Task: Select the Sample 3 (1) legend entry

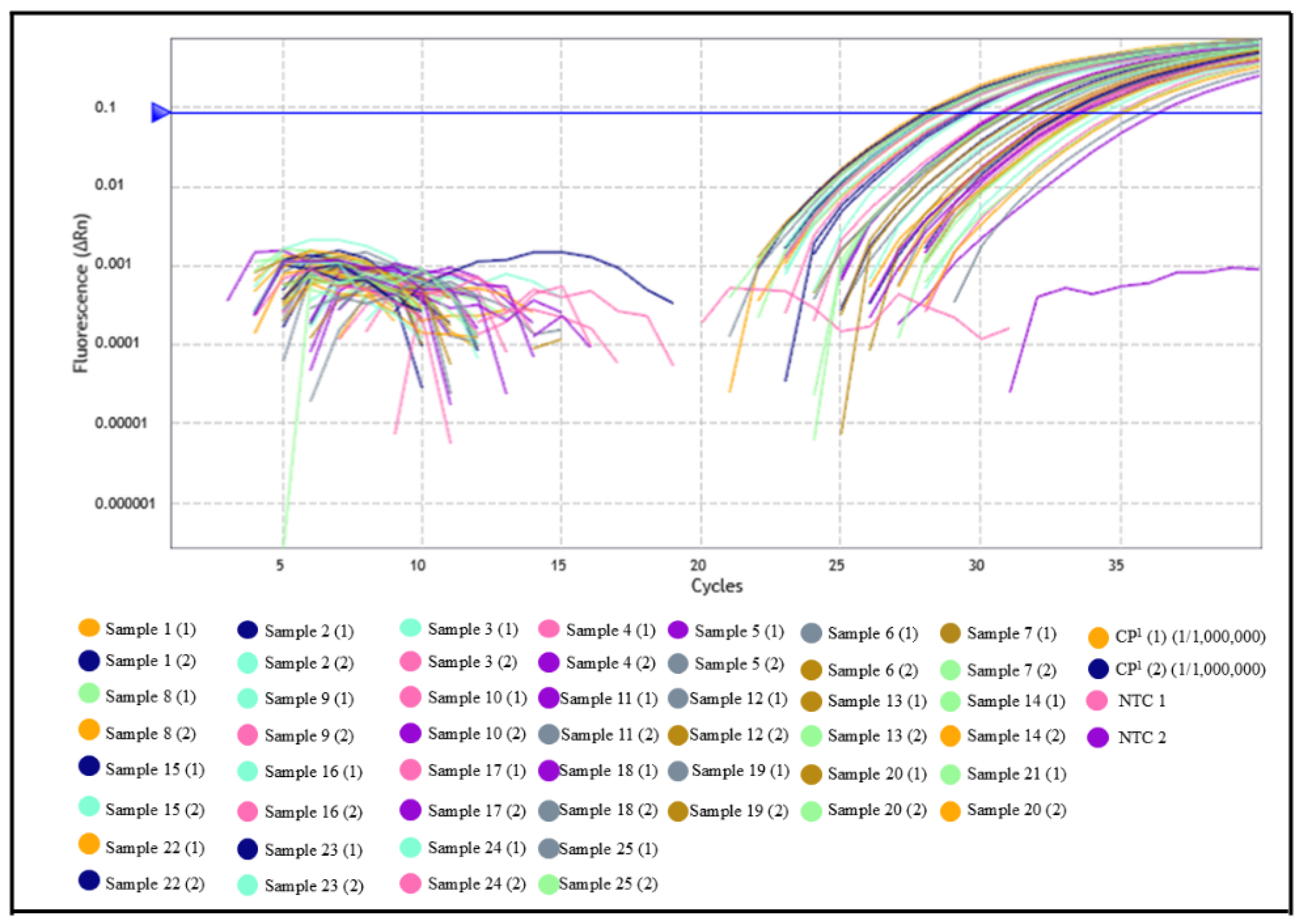Action: coord(473,629)
